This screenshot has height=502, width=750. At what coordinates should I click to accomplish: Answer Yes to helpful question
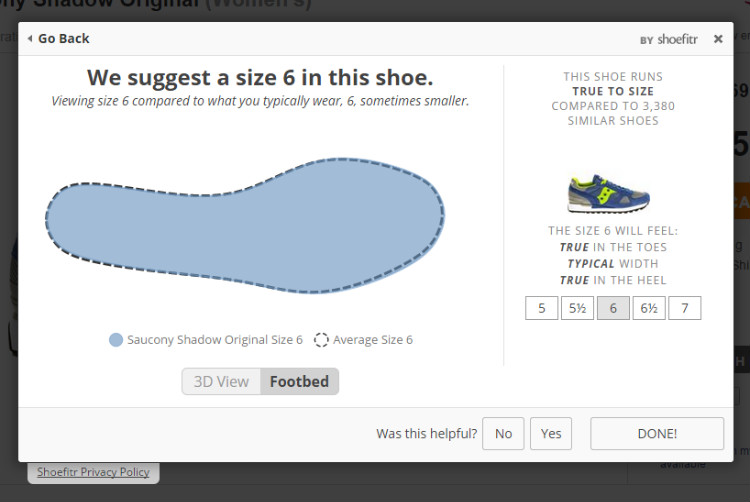[x=551, y=434]
